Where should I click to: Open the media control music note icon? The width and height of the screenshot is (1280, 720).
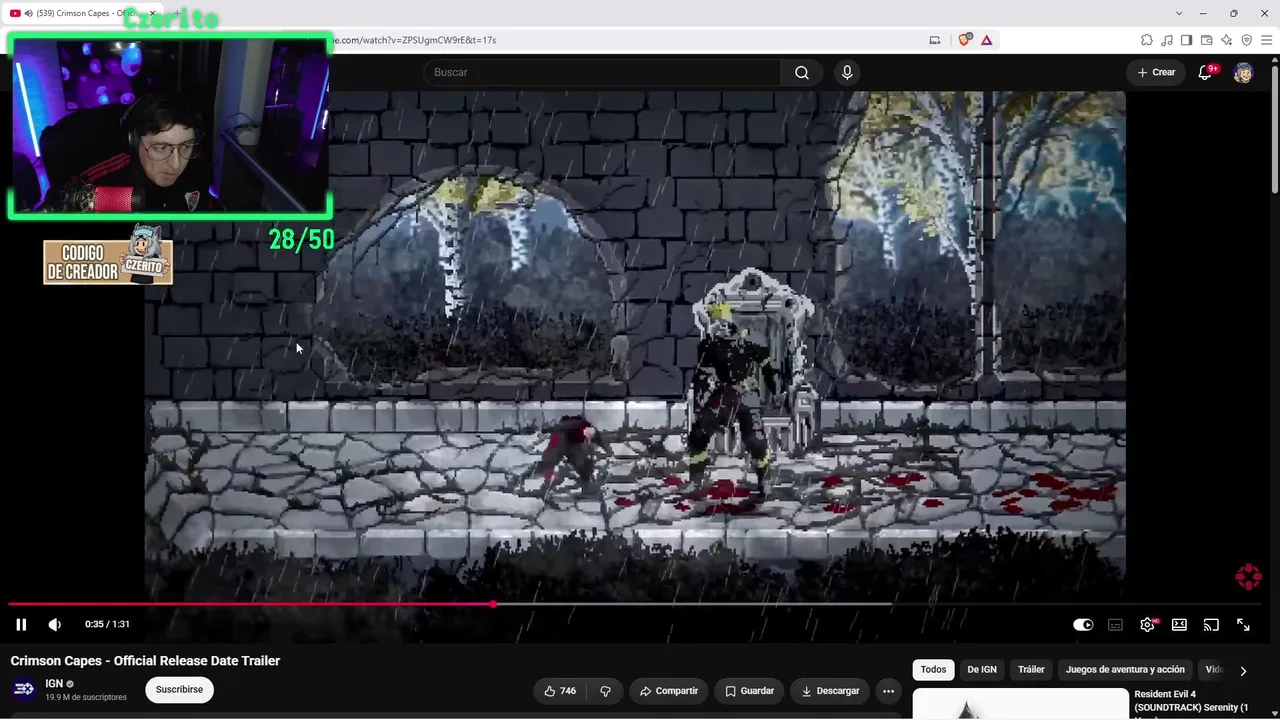pyautogui.click(x=1167, y=40)
